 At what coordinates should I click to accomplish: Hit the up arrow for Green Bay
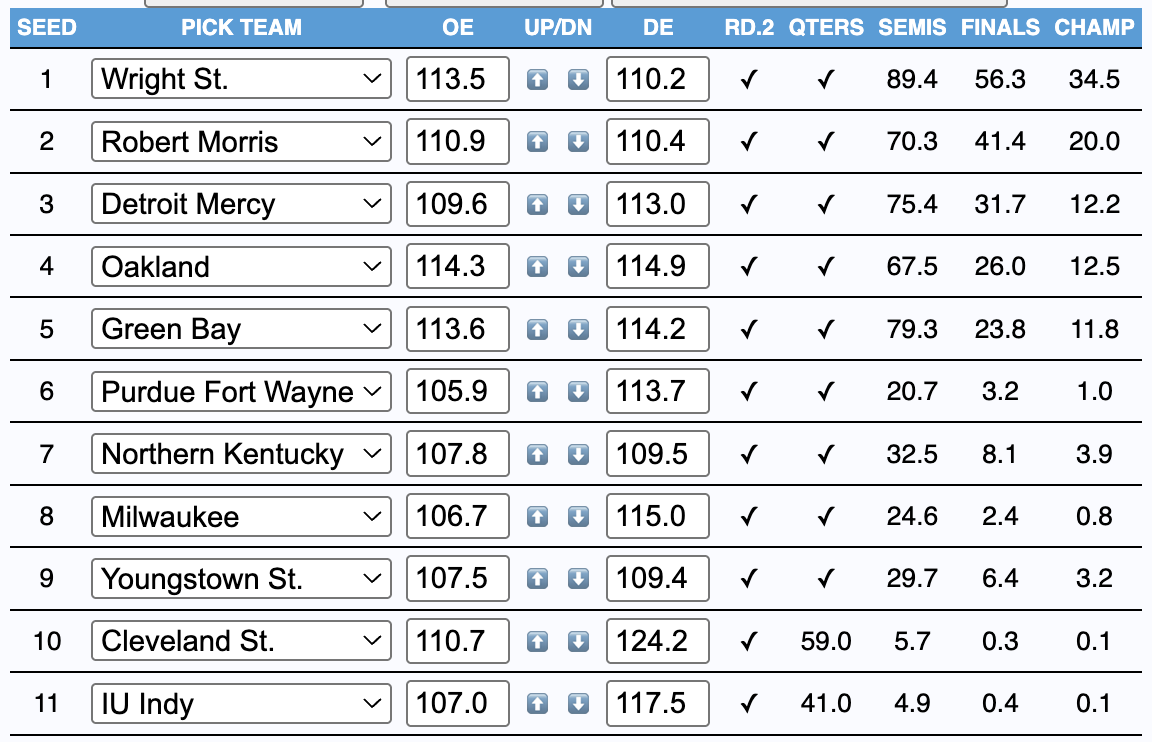click(538, 329)
